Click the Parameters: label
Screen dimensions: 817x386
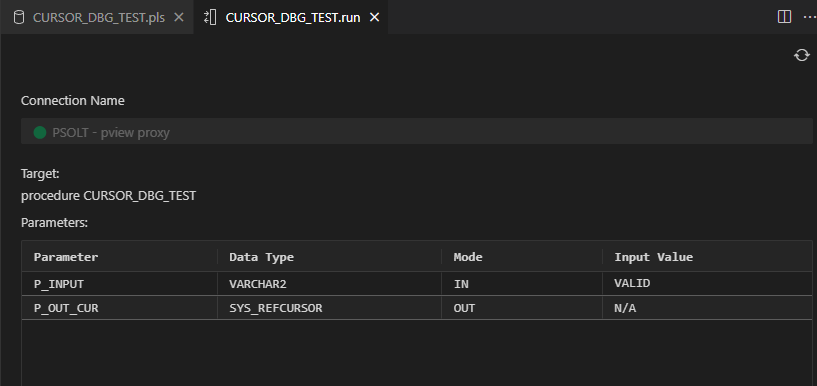coord(54,222)
